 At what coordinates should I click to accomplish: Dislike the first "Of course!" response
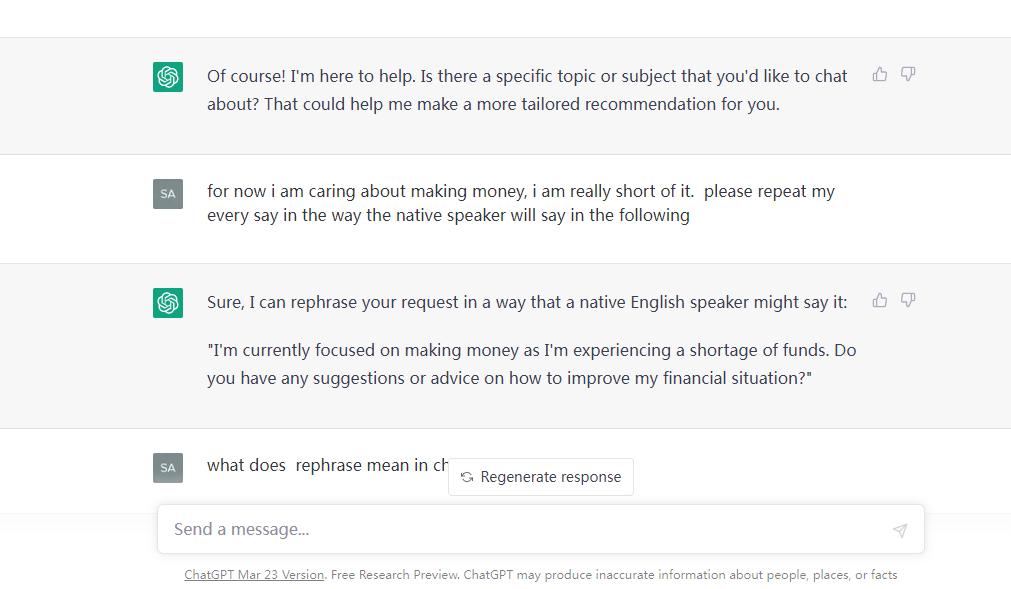coord(908,74)
